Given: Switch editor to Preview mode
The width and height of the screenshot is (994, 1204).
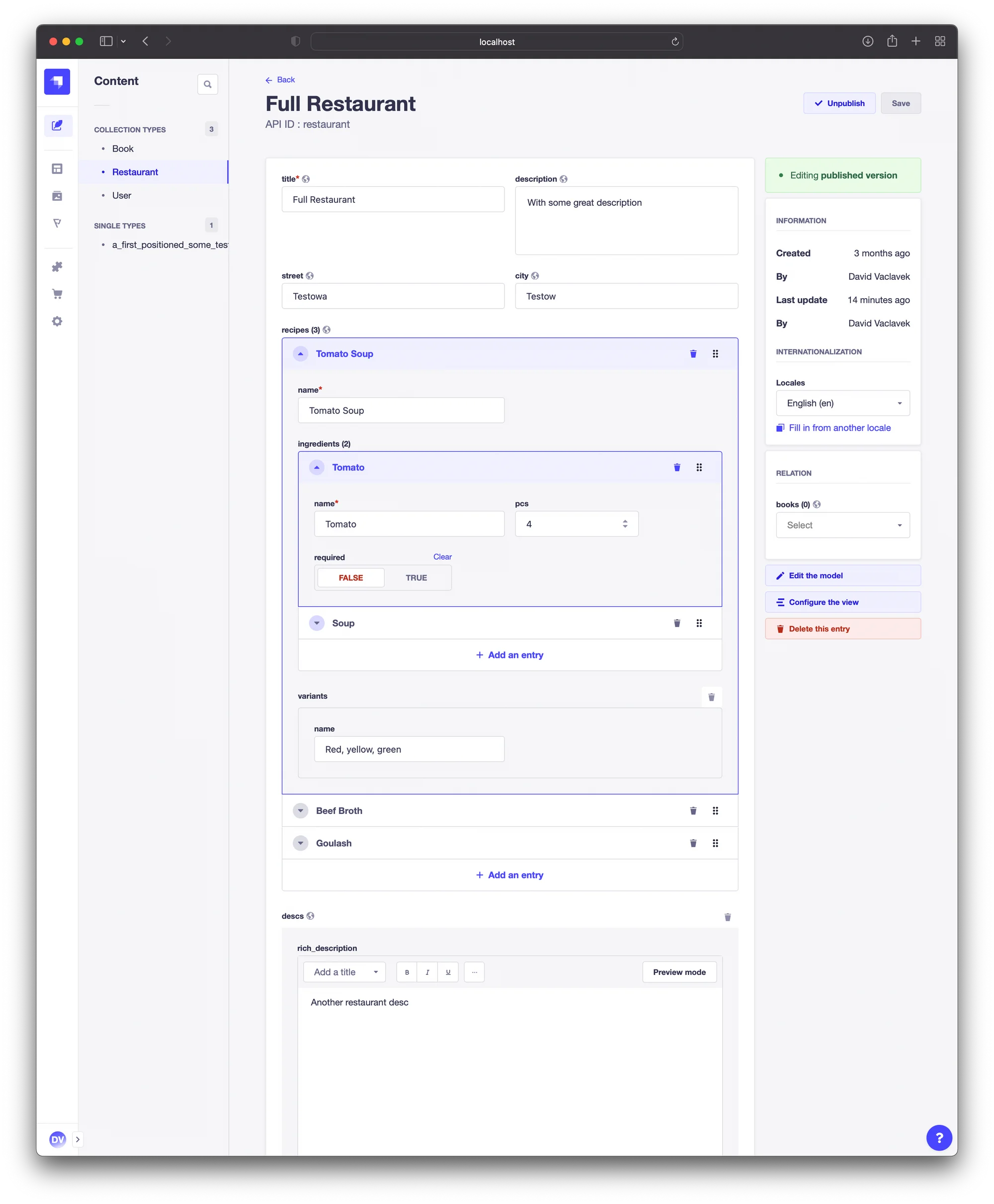Looking at the screenshot, I should (679, 972).
